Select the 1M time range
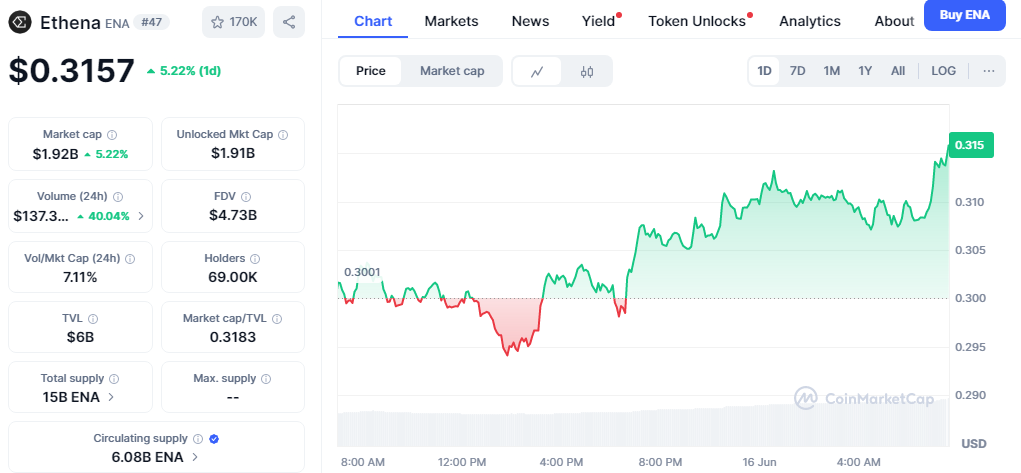1021x473 pixels. pyautogui.click(x=832, y=71)
